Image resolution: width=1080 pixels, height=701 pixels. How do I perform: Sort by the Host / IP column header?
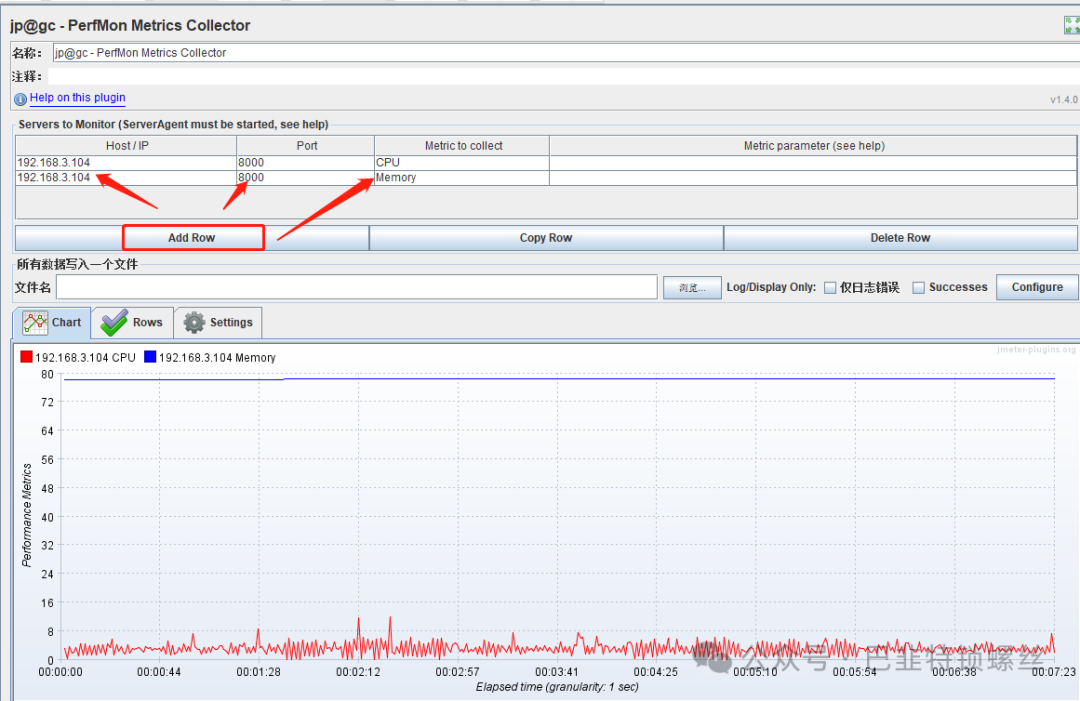126,145
